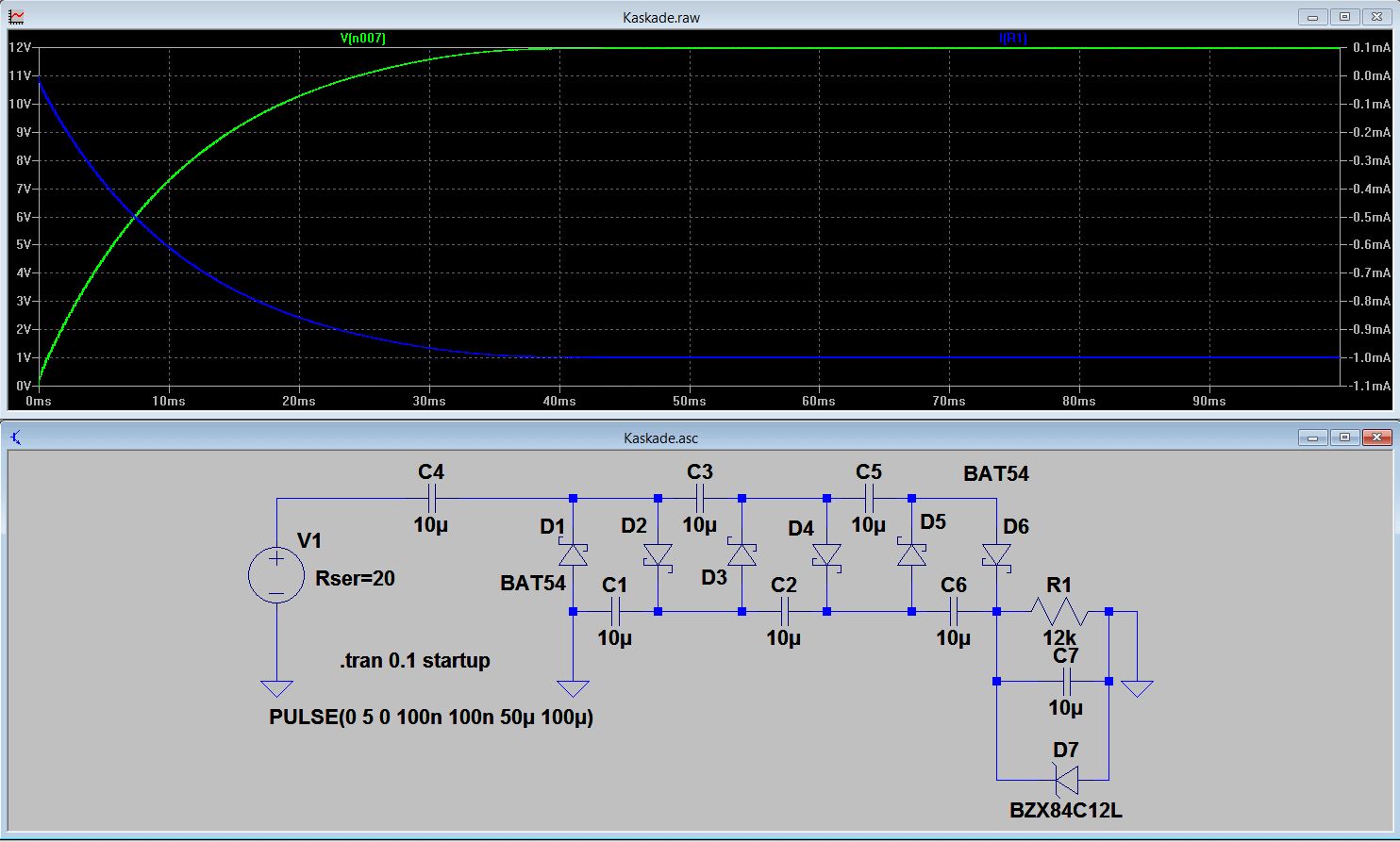Select the C4 capacitor symbol

pyautogui.click(x=431, y=498)
